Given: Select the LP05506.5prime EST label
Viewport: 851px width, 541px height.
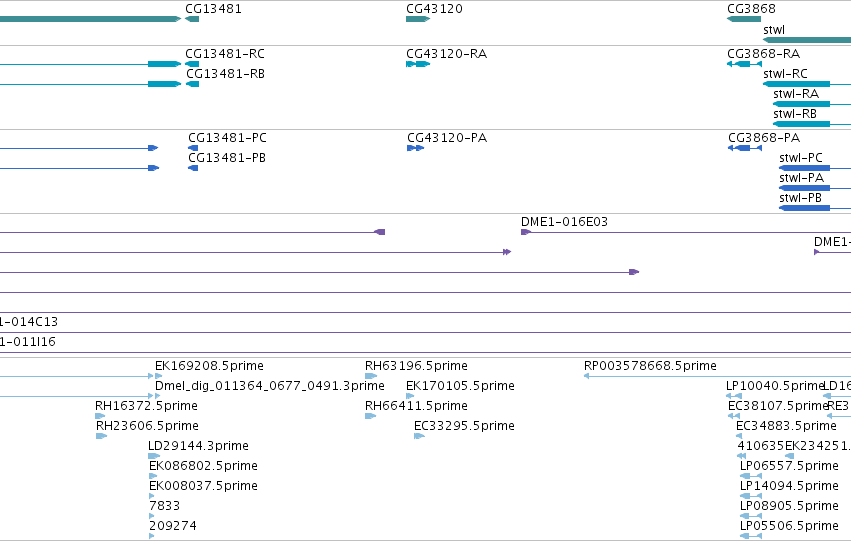Looking at the screenshot, I should pos(789,526).
